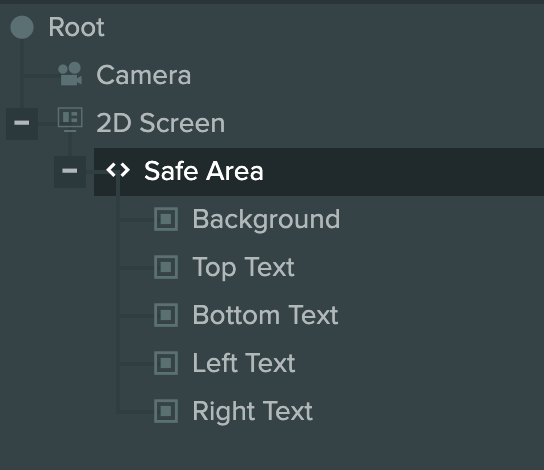Screen dimensions: 544x470
Task: Collapse the 2D Screen node
Action: pos(22,123)
